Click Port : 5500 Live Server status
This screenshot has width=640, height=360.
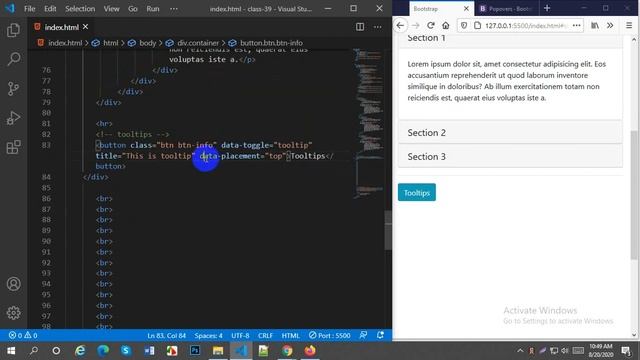329,336
